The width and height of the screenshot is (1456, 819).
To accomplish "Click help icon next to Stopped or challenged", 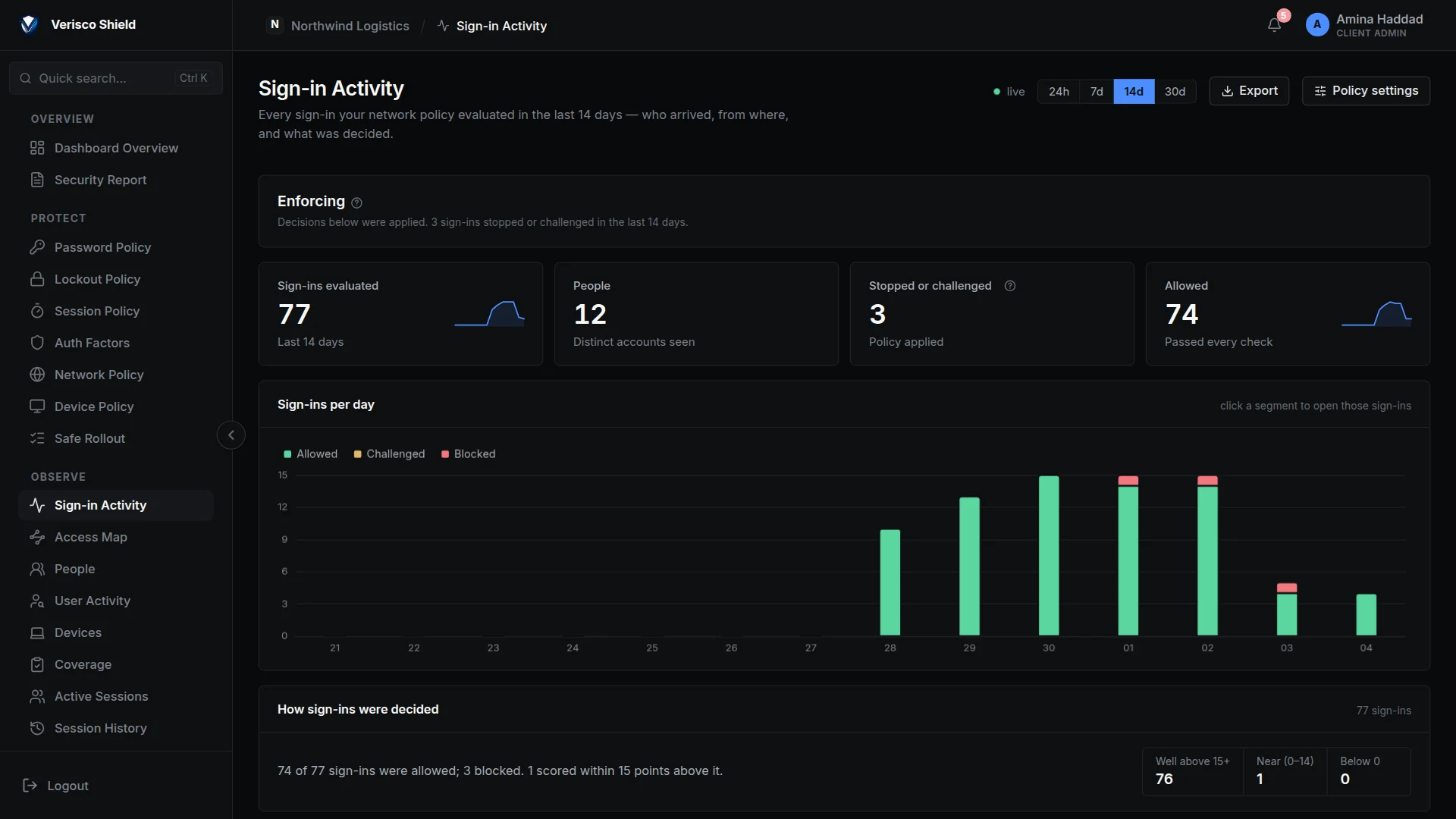I will click(x=1010, y=286).
